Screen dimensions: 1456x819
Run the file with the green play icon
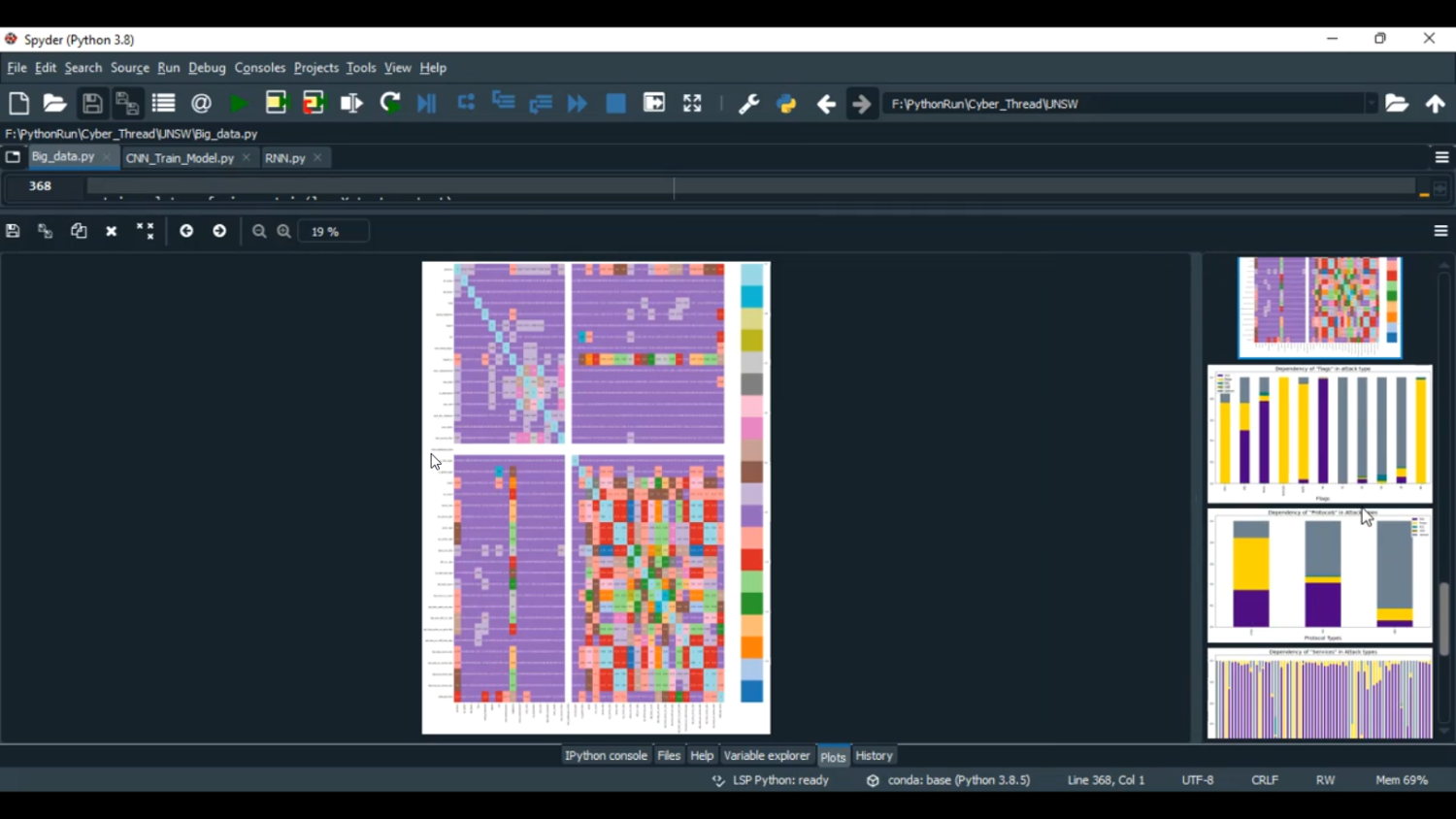[238, 104]
